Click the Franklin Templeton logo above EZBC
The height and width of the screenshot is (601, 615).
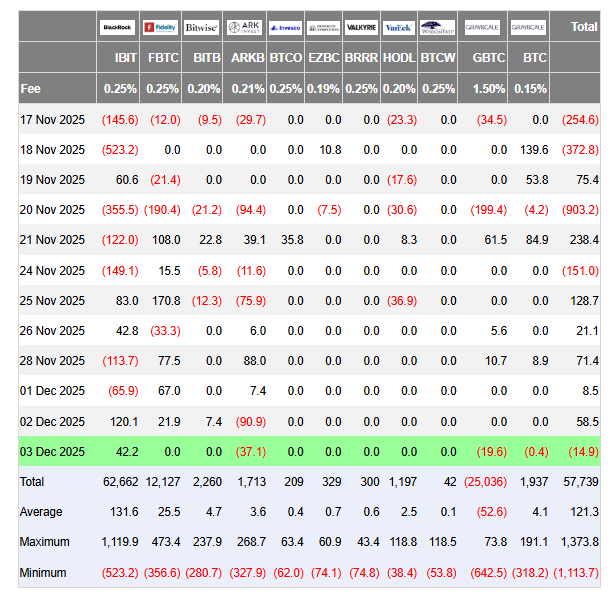(x=323, y=27)
